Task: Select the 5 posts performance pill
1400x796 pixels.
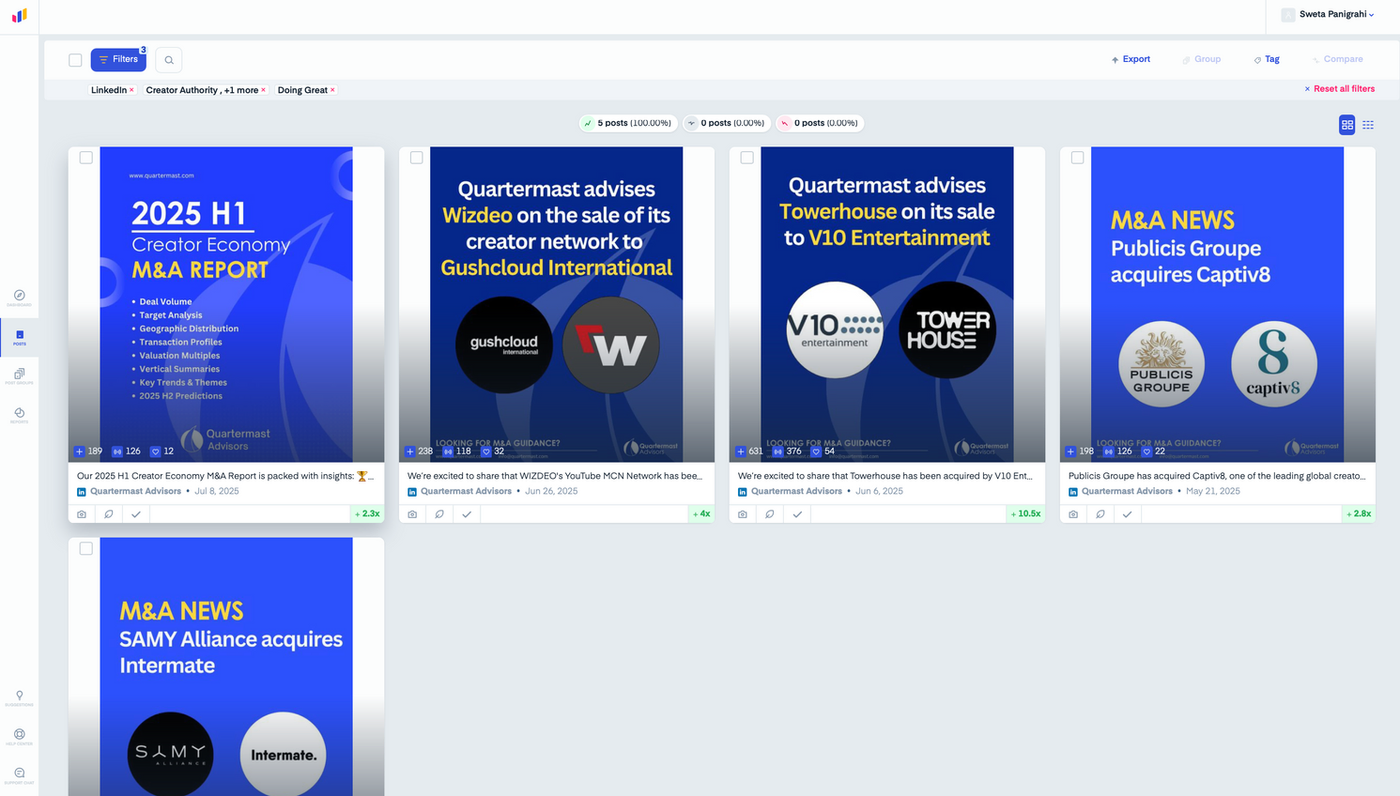Action: click(x=627, y=123)
